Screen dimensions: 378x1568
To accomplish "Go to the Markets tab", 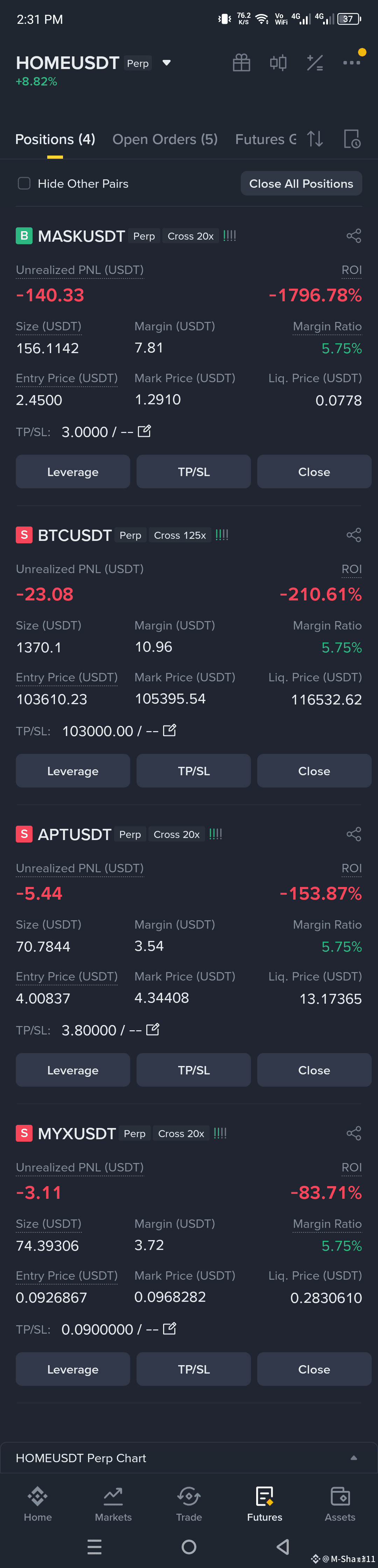I will pyautogui.click(x=113, y=1504).
